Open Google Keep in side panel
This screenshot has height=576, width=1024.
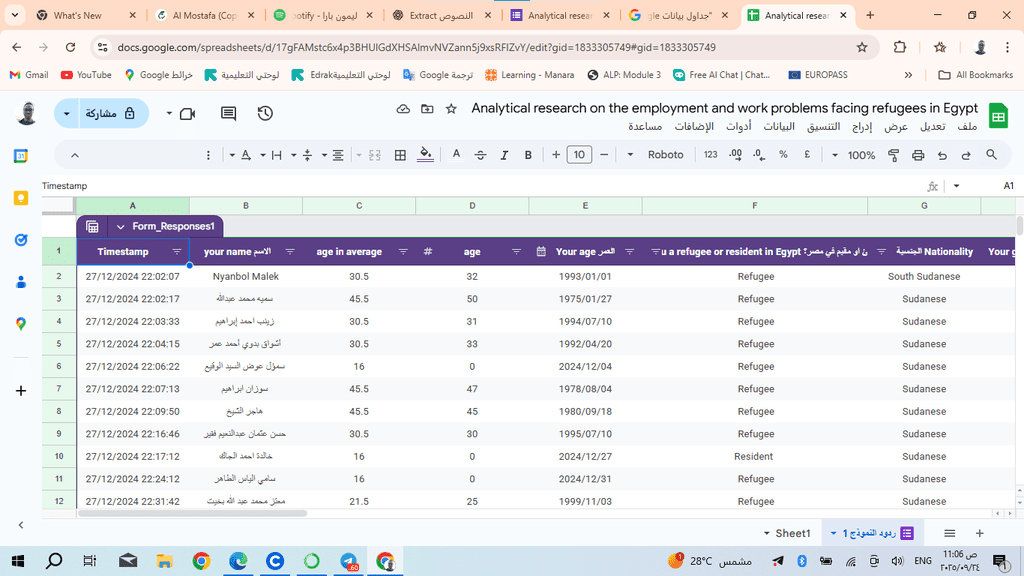point(21,198)
